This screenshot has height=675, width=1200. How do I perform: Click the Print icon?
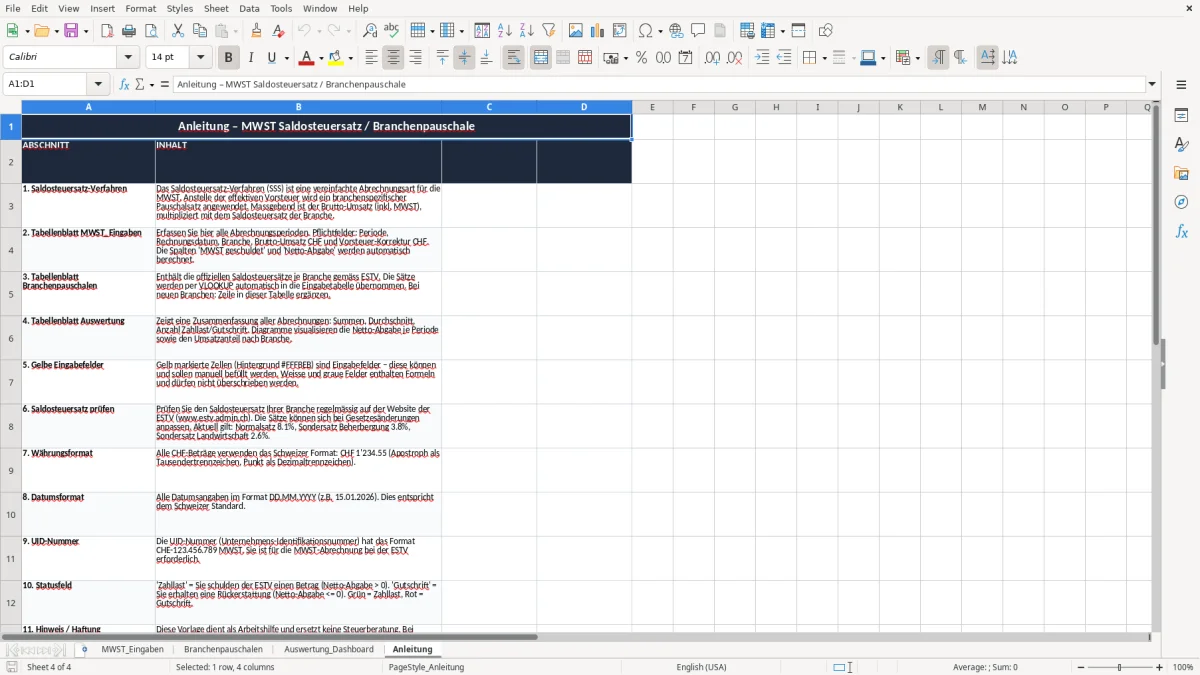[x=129, y=31]
